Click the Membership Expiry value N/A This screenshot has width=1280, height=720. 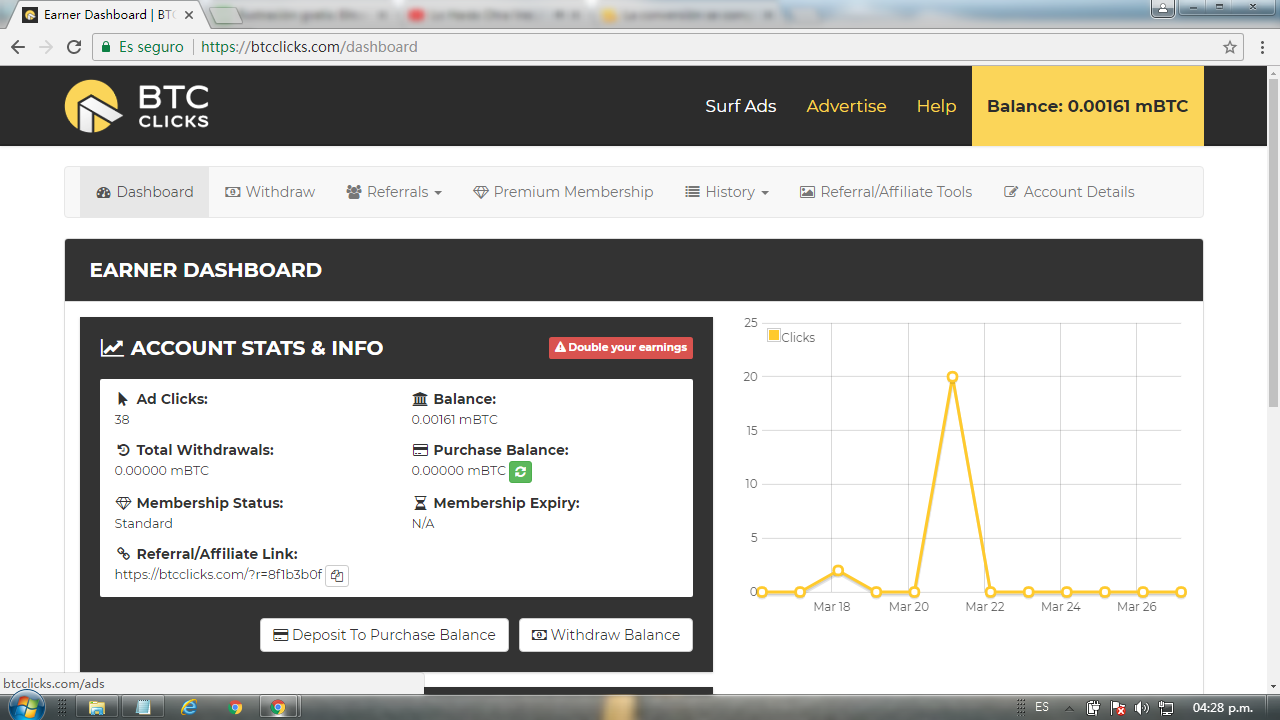coord(423,524)
